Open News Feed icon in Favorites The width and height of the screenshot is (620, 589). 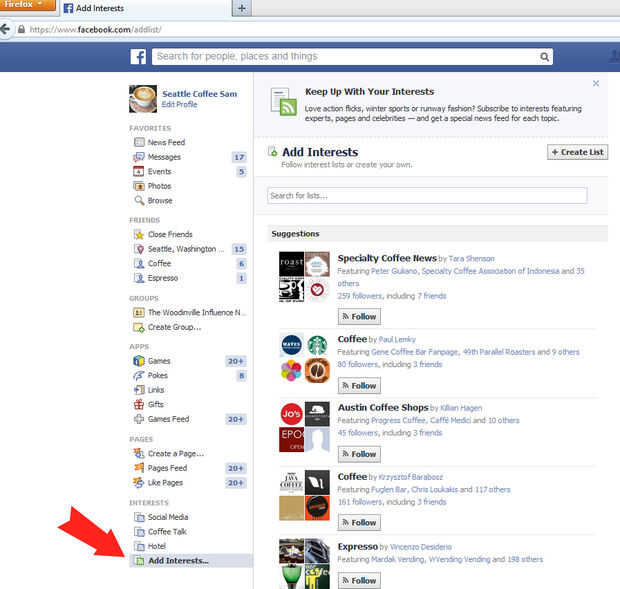click(139, 142)
